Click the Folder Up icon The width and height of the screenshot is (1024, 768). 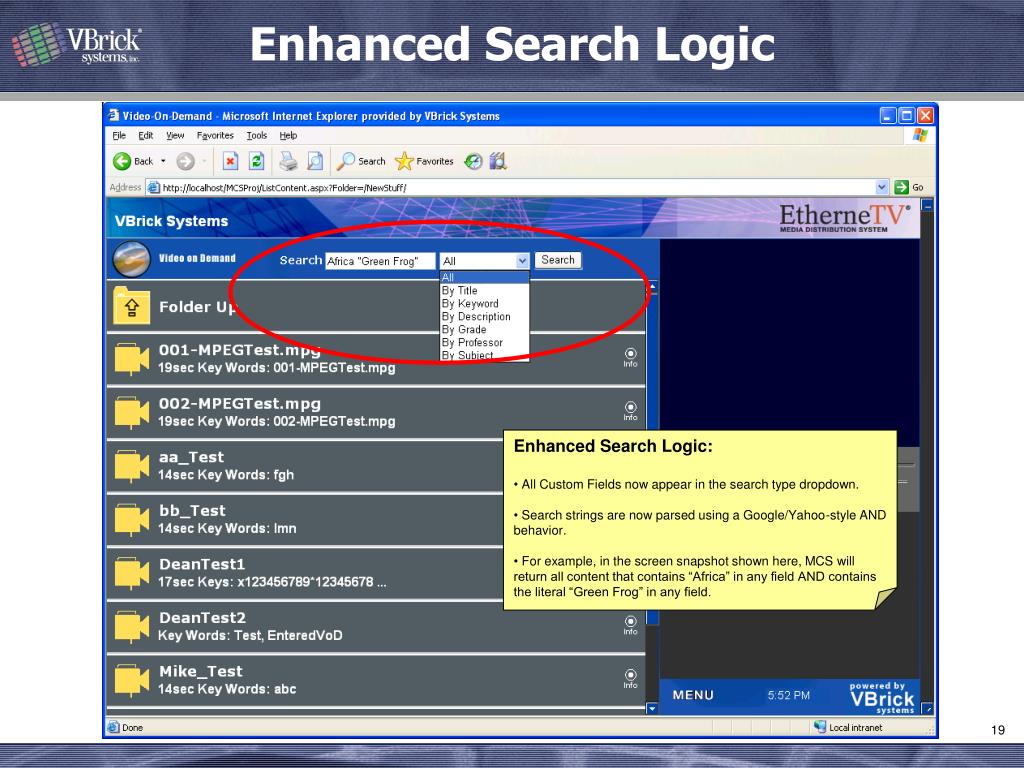(131, 306)
